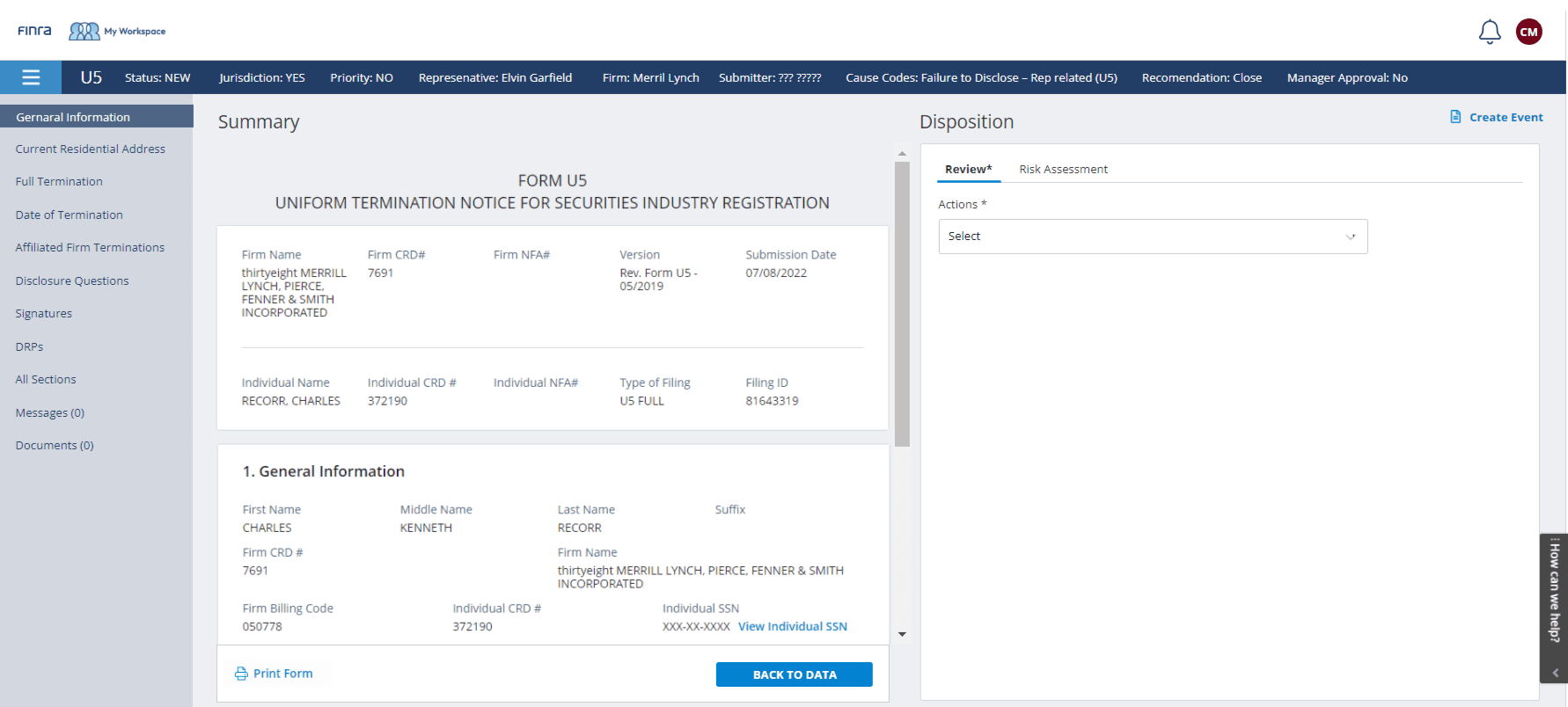Click the summary vertical scrollbar thumb
This screenshot has height=707, width=1568.
pyautogui.click(x=902, y=304)
